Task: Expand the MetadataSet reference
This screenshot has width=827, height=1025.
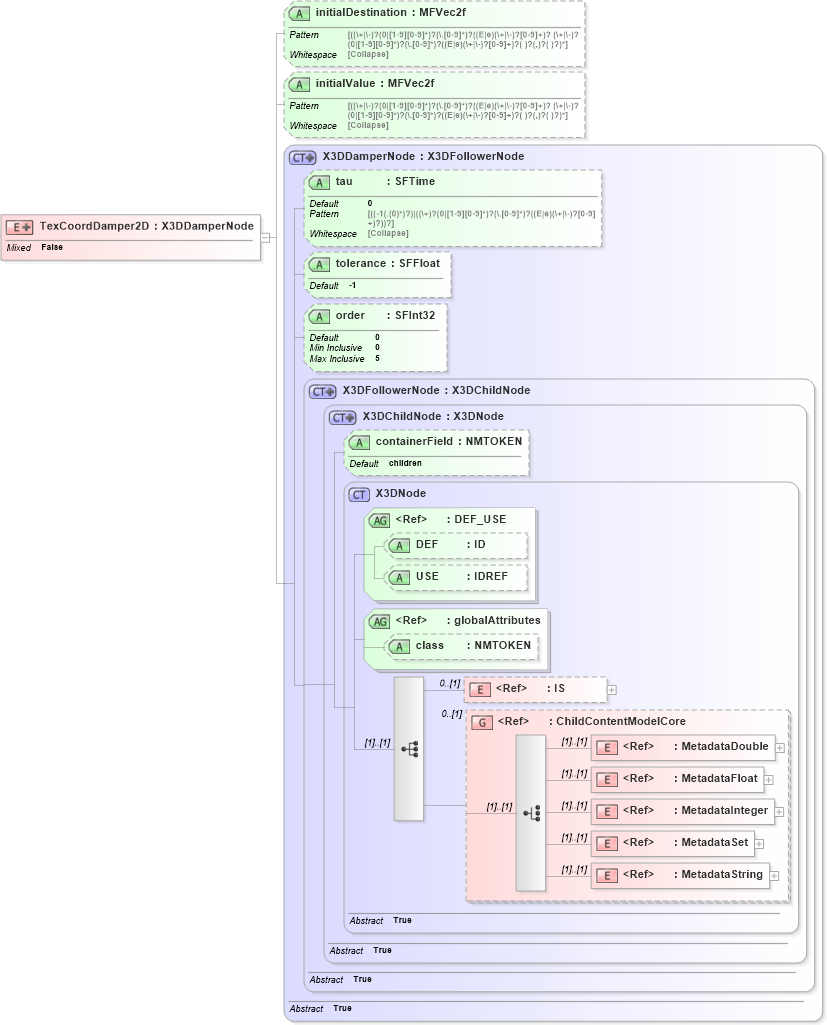Action: (759, 844)
